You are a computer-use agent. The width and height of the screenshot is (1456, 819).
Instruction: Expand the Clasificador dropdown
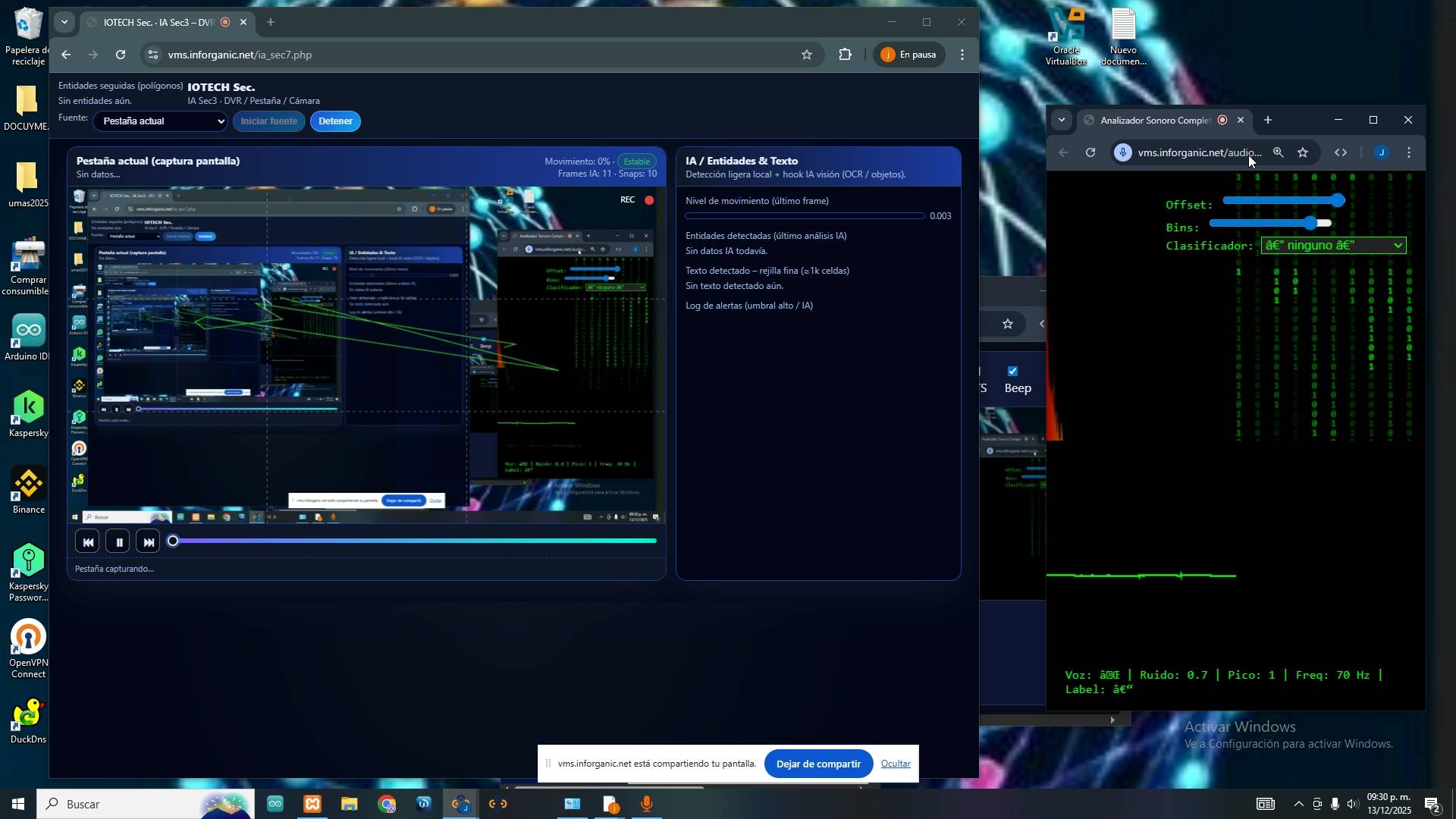click(x=1333, y=246)
